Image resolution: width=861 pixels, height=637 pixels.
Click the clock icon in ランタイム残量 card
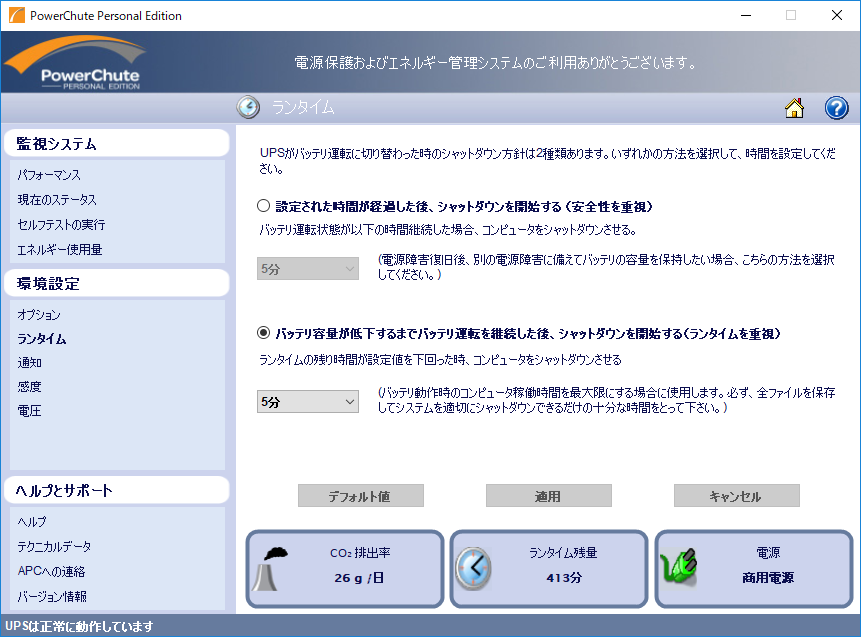[473, 569]
